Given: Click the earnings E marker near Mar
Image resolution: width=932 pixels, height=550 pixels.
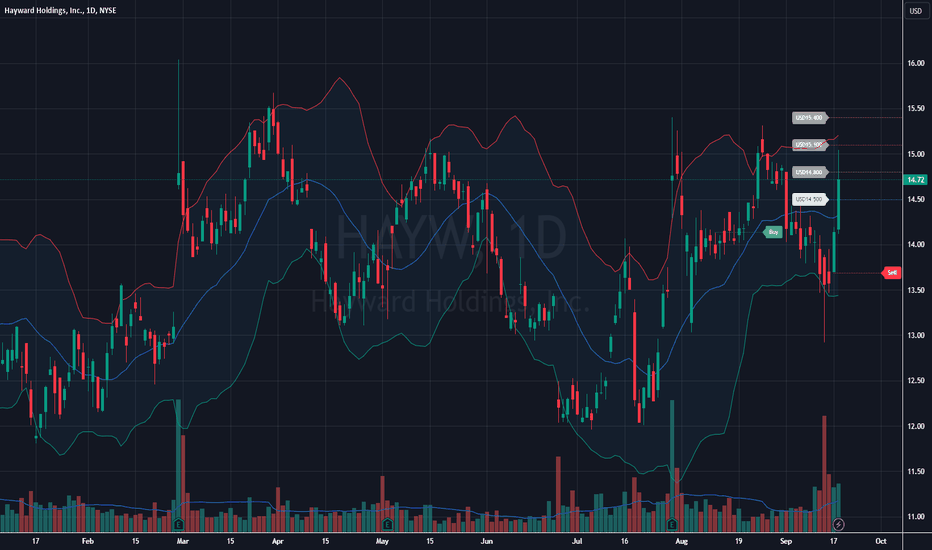Looking at the screenshot, I should click(178, 524).
